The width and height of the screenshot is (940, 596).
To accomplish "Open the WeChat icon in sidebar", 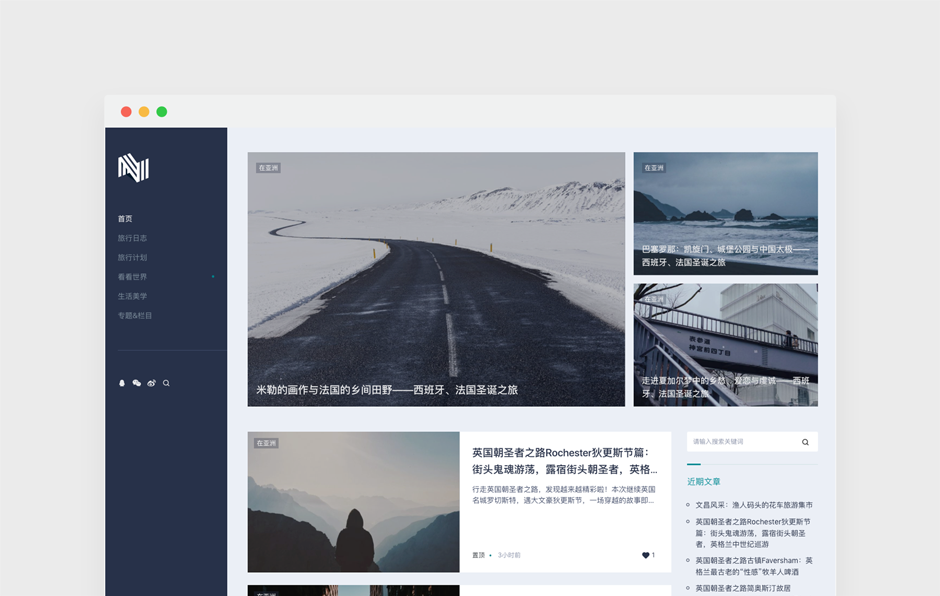I will (137, 383).
